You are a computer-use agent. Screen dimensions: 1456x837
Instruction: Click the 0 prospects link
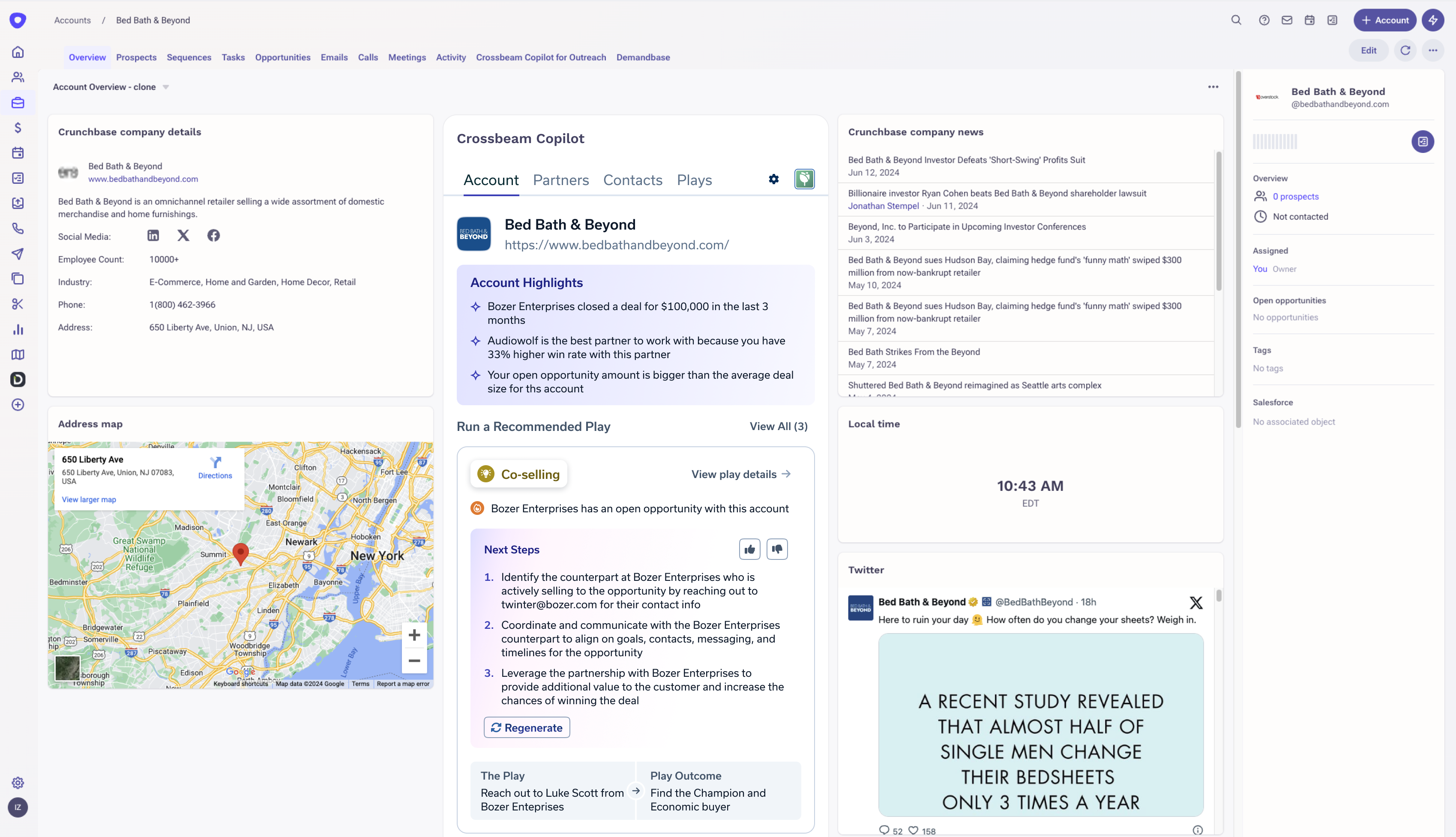click(1296, 197)
